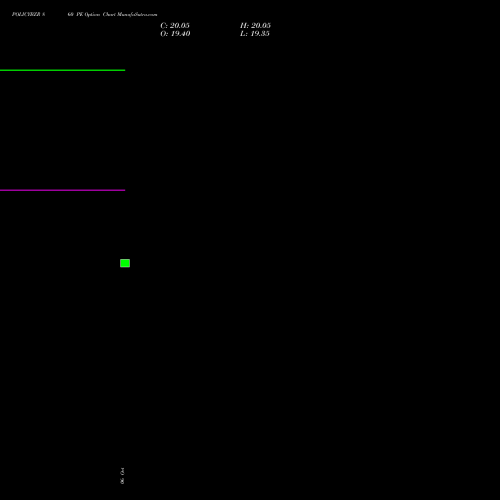Click the H: label before high price

click(244, 25)
